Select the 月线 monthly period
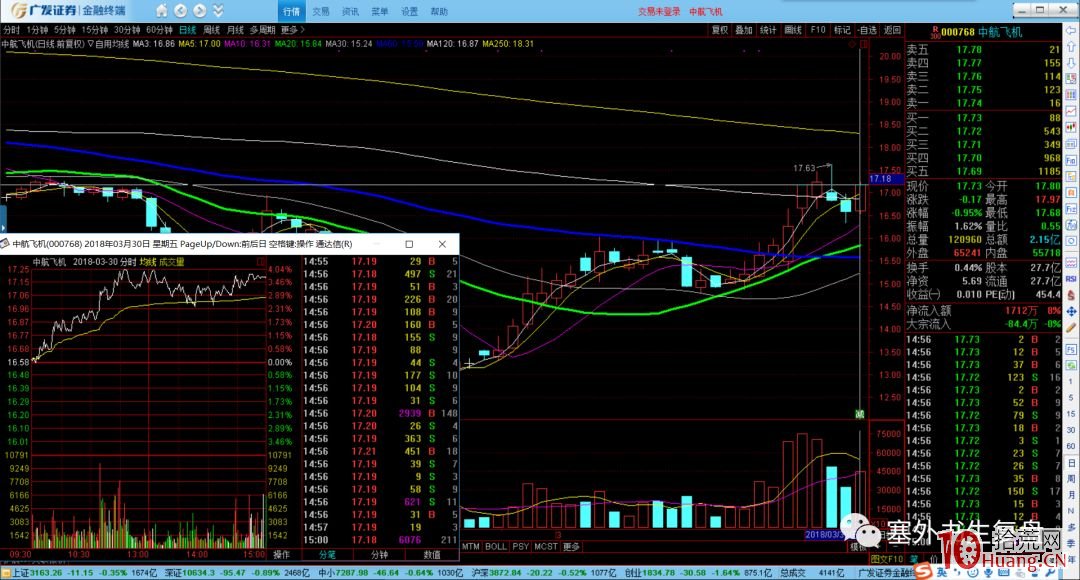1080x580 pixels. 236,30
